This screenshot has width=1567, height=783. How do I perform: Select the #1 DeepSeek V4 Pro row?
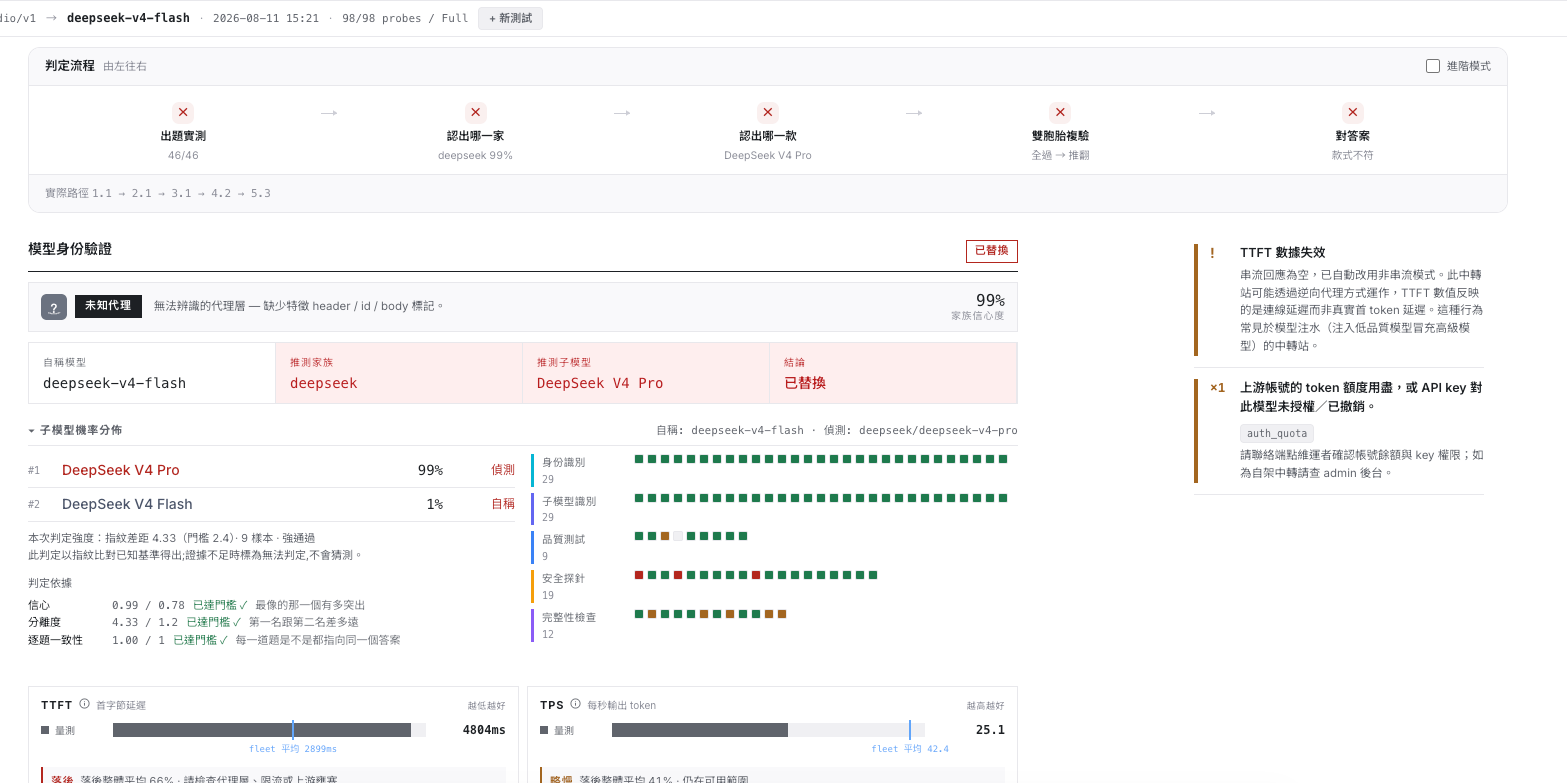[x=271, y=470]
